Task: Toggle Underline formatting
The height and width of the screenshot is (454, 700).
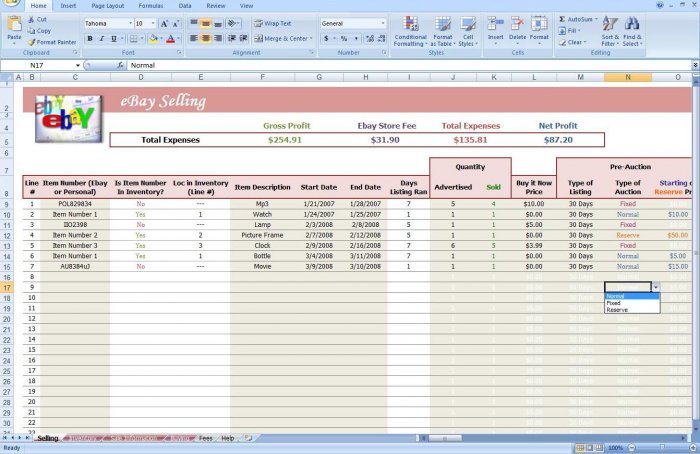Action: 114,39
